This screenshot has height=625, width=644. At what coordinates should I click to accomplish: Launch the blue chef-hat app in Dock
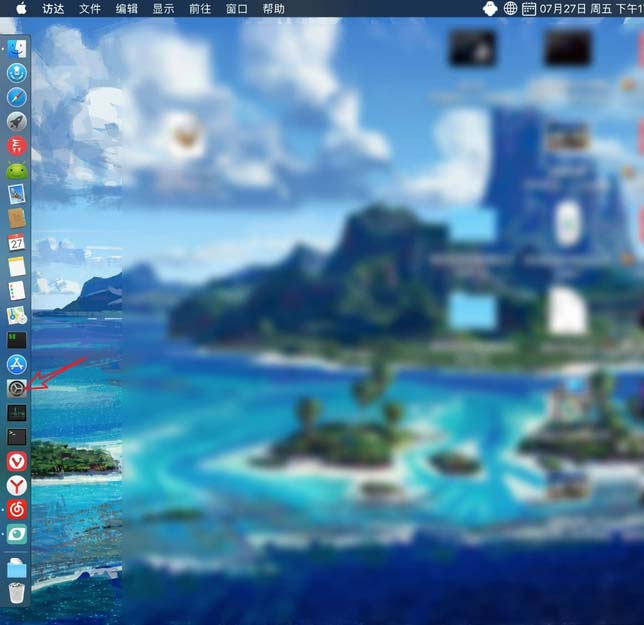click(x=17, y=73)
